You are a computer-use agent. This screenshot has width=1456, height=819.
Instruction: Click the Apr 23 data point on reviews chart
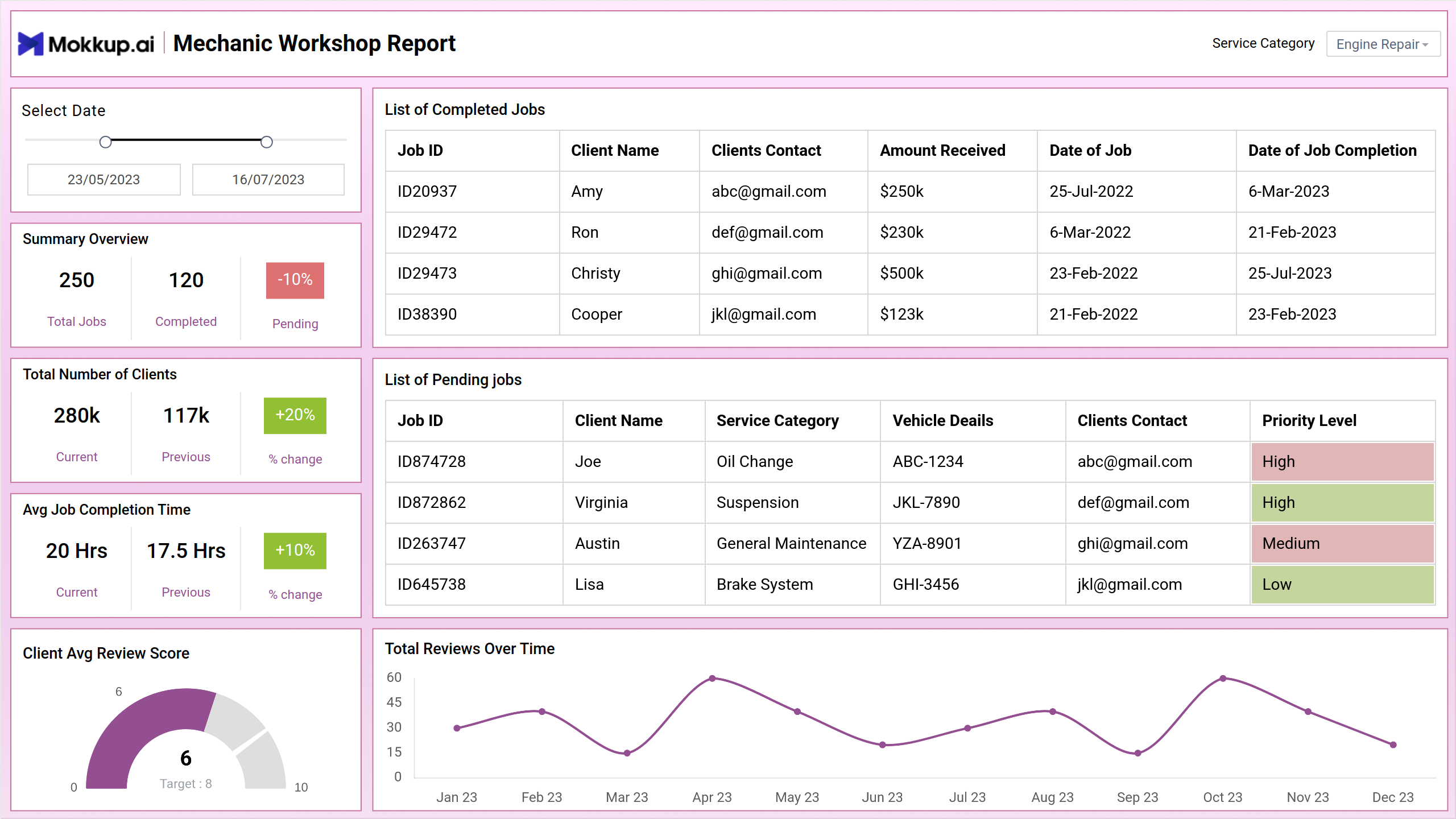(712, 679)
